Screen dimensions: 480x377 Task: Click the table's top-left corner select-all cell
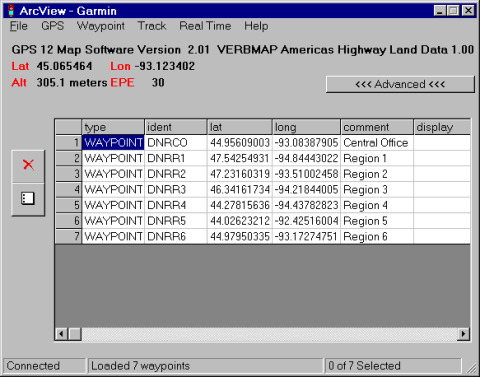click(x=68, y=127)
